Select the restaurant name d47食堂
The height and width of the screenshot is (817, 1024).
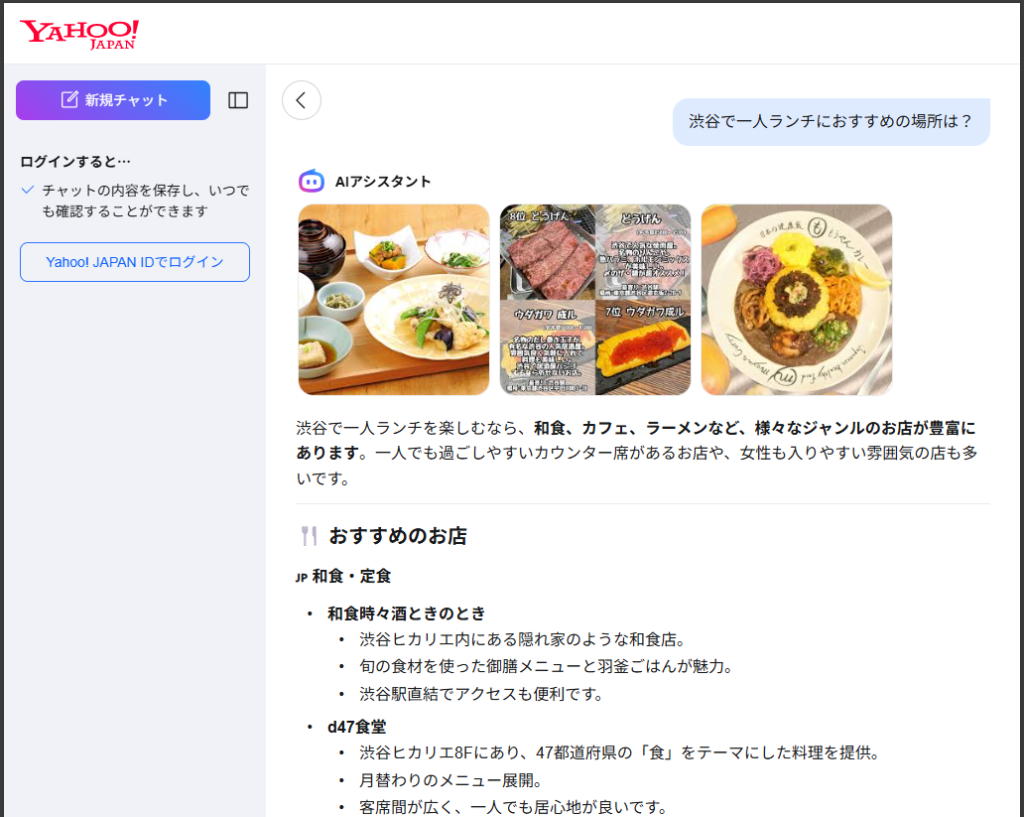(357, 727)
